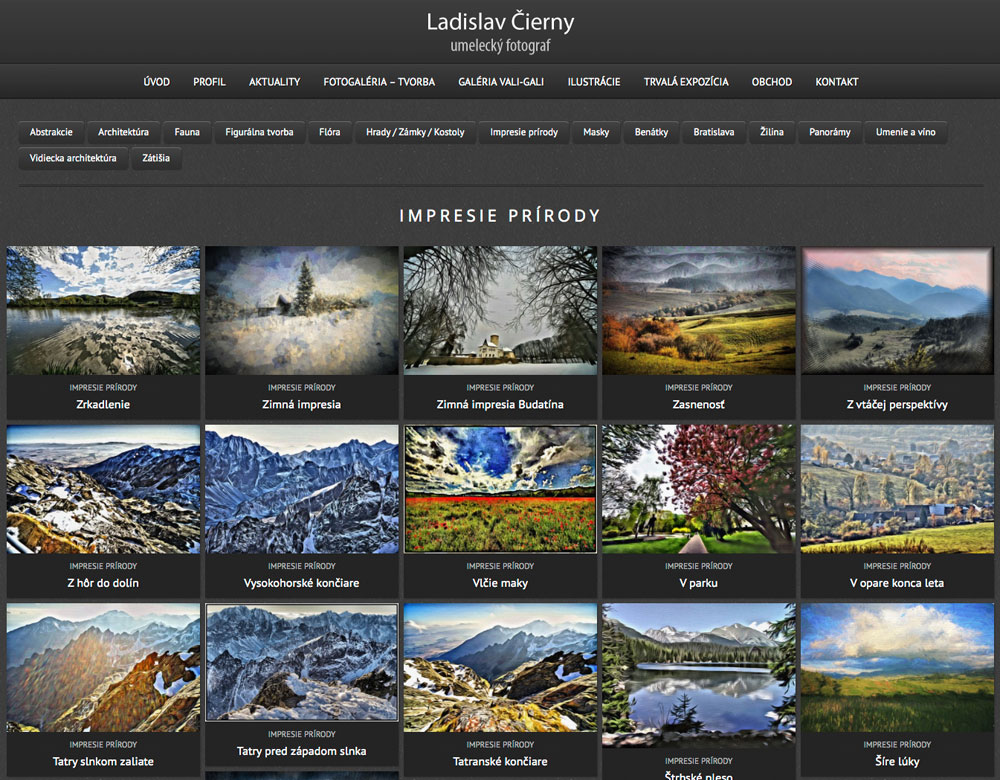Screen dimensions: 1000x780
Task: Choose the Benátky category
Action: (651, 132)
